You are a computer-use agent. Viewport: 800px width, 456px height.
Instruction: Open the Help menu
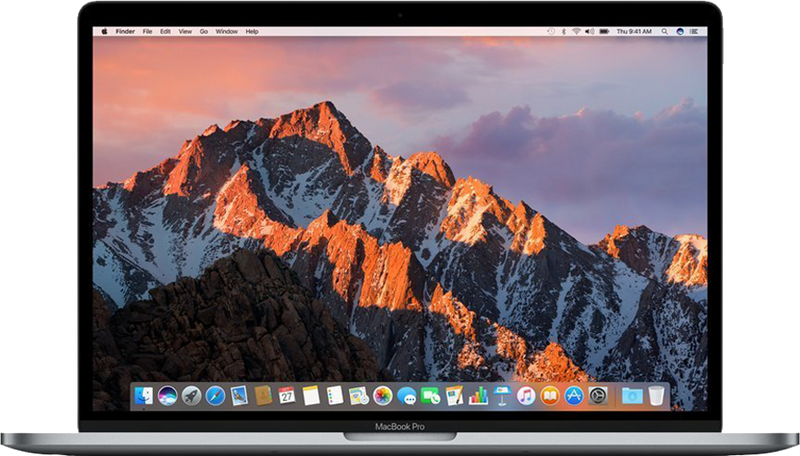pyautogui.click(x=252, y=31)
